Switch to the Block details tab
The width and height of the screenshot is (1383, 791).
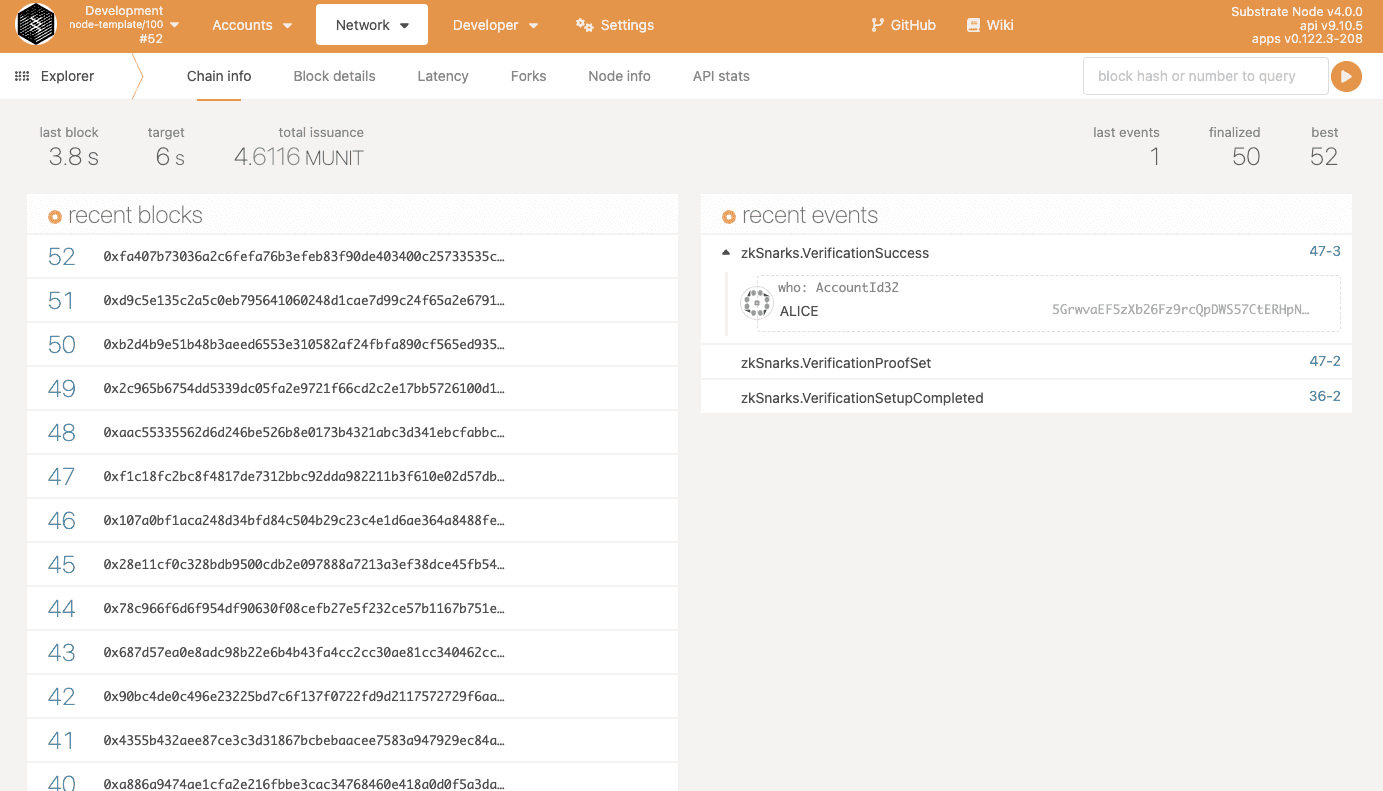pos(334,75)
